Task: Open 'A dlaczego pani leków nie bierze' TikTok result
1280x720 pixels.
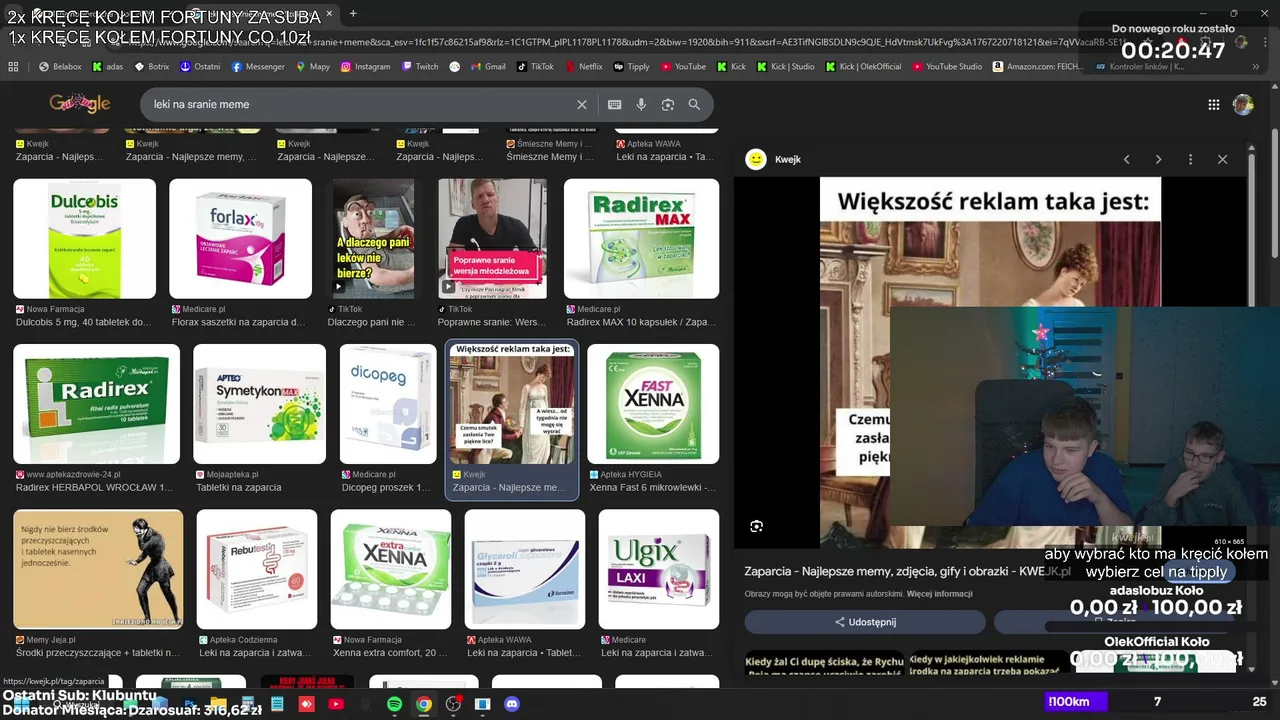Action: click(x=372, y=238)
